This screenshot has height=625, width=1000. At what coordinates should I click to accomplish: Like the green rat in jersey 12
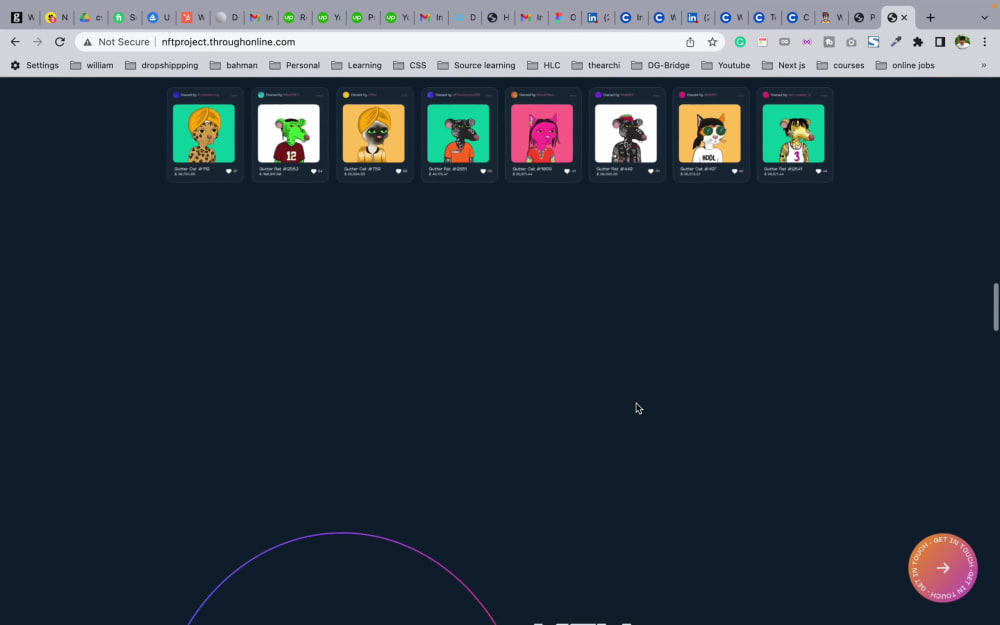(x=313, y=171)
